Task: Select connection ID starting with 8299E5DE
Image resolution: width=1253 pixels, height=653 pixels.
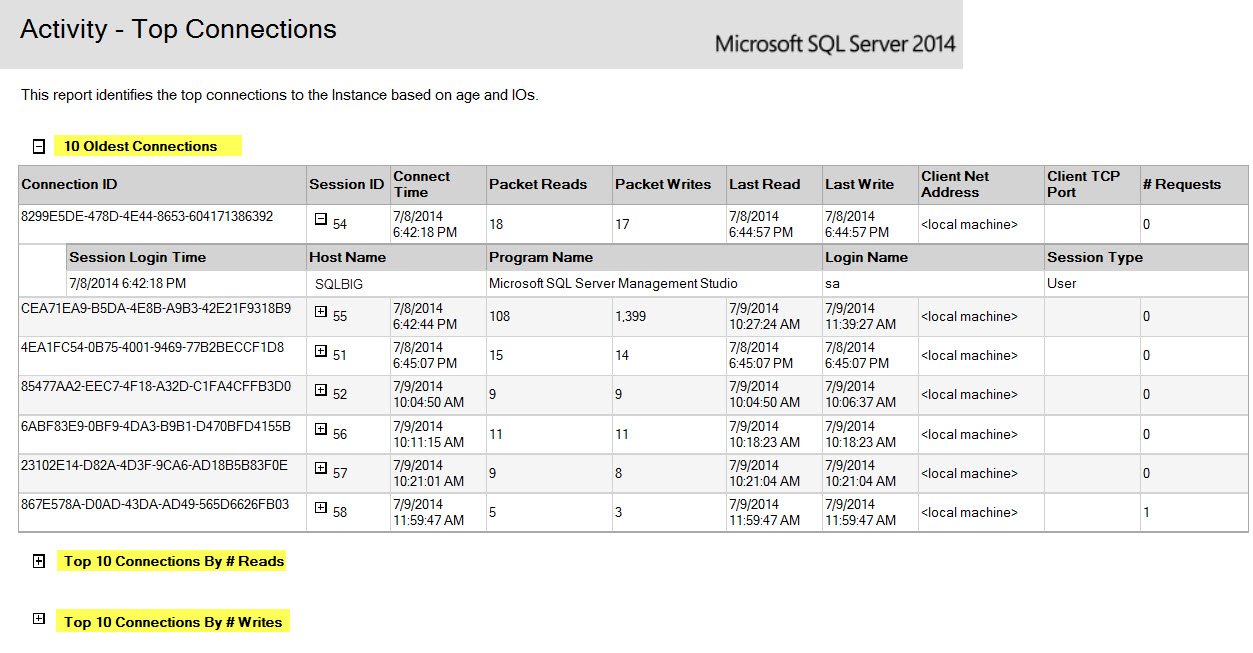Action: 147,216
